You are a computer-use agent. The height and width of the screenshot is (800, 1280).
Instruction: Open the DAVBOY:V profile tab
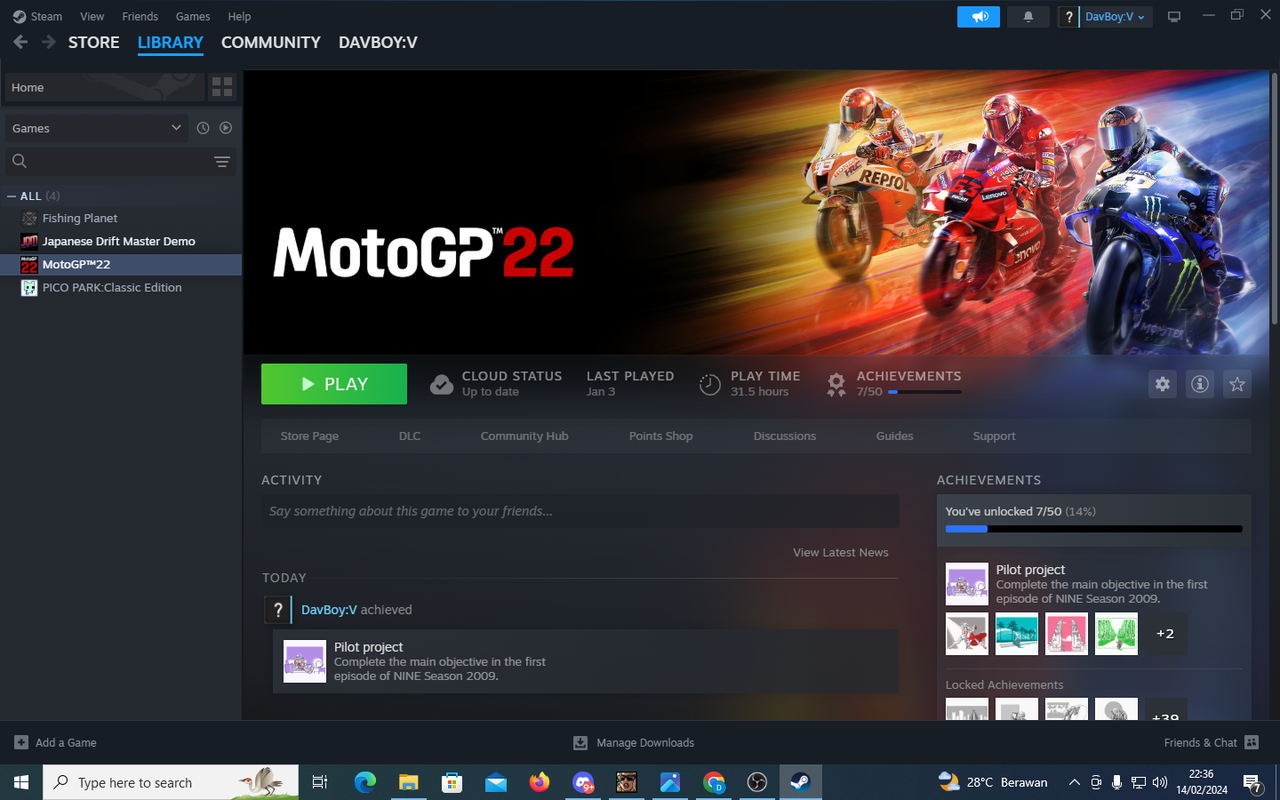(x=378, y=42)
